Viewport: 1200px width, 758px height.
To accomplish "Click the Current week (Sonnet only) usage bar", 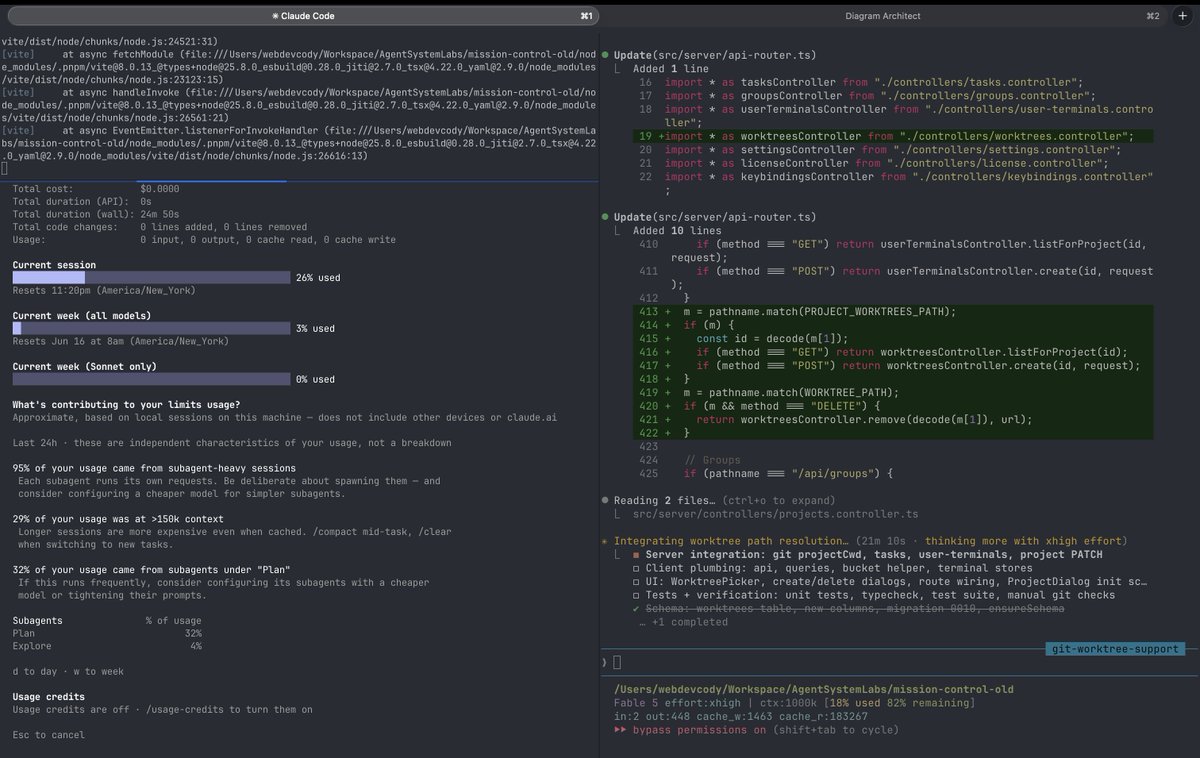I will (x=150, y=379).
